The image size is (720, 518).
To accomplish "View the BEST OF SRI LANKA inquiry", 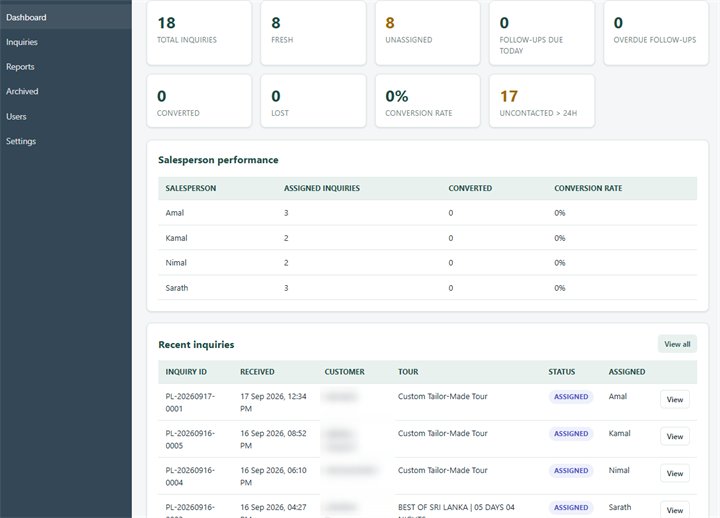I will coord(675,510).
